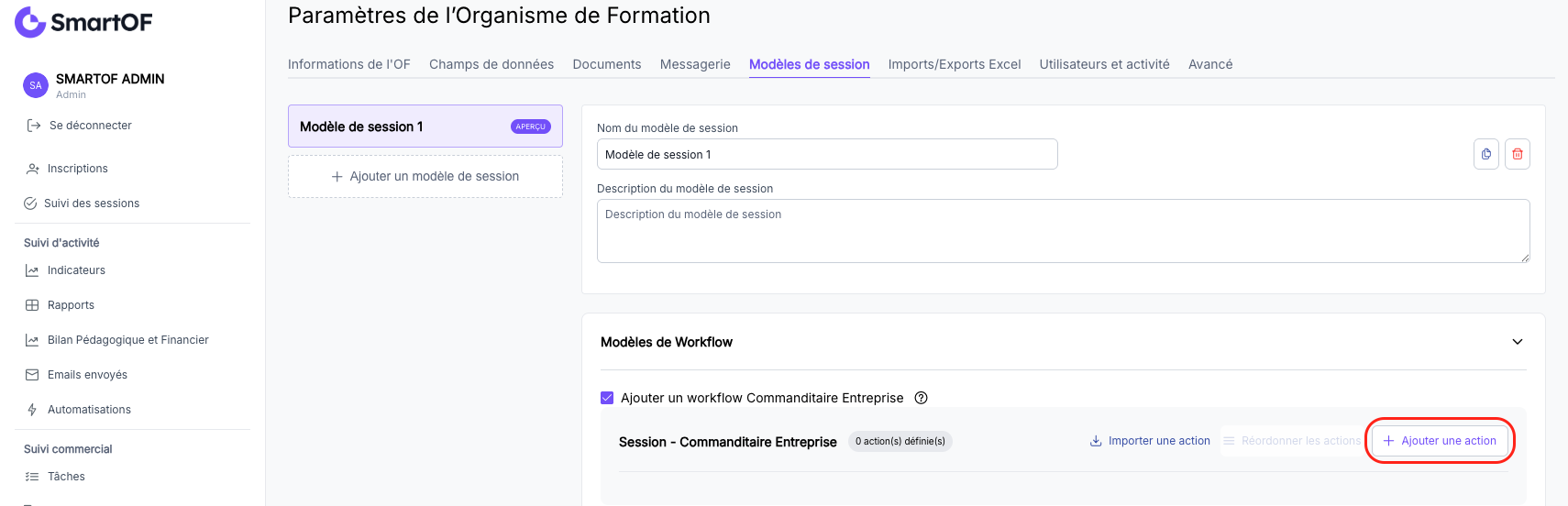The width and height of the screenshot is (1568, 506).
Task: Open the Documents tab
Action: [607, 64]
